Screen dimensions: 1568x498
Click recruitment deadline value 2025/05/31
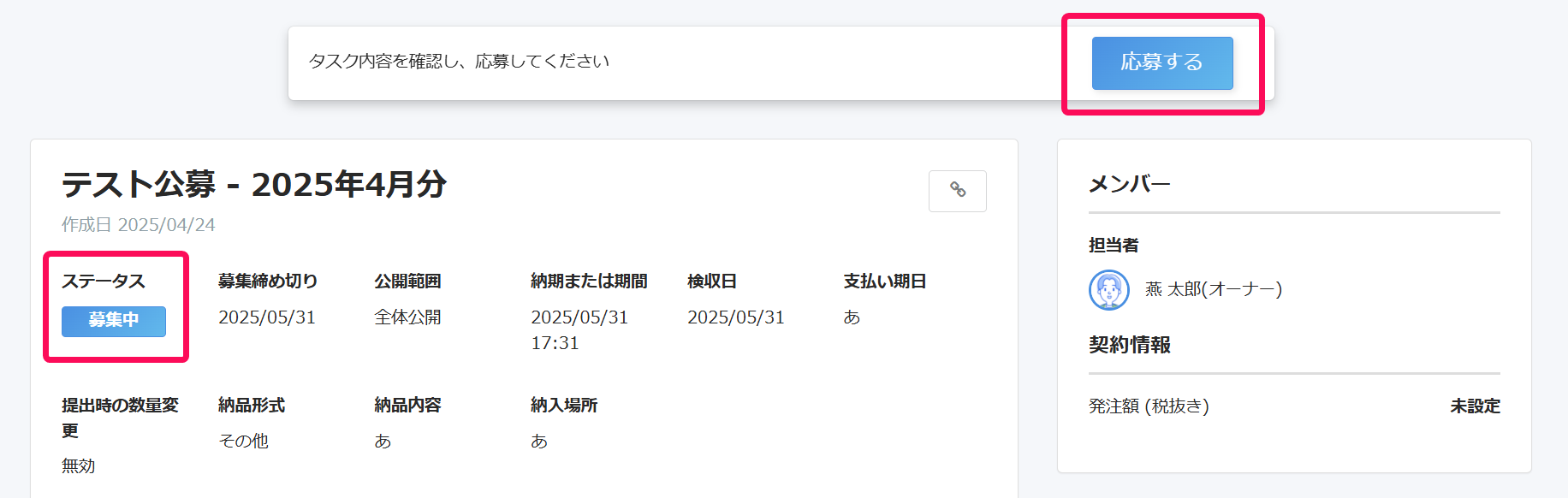[x=267, y=317]
